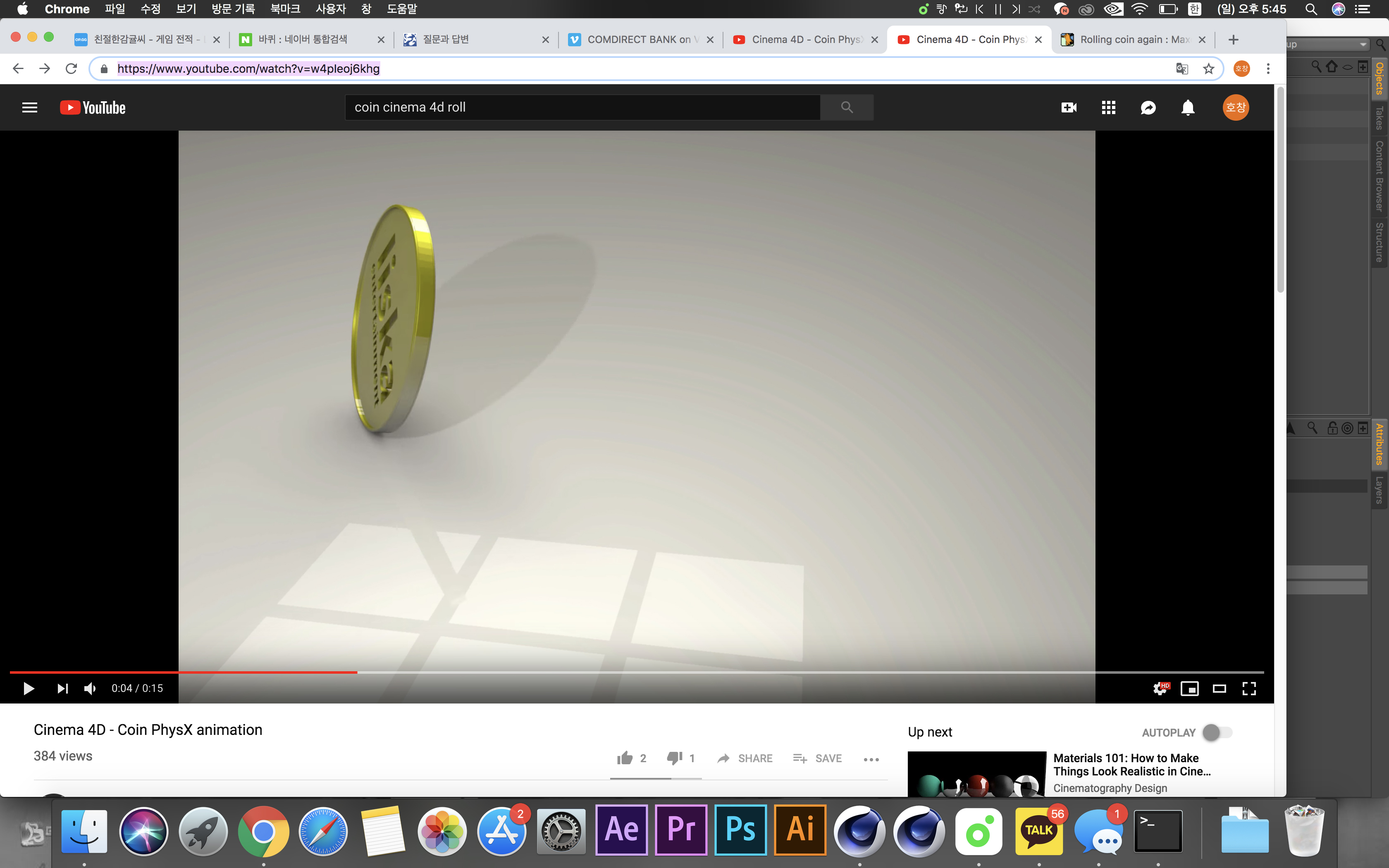
Task: Bookmark this page with the star
Action: tap(1209, 69)
